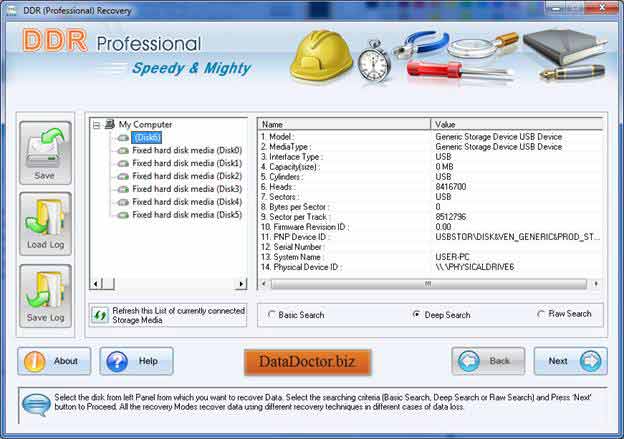The height and width of the screenshot is (439, 624).
Task: Collapse the My Computer tree node
Action: tap(96, 125)
